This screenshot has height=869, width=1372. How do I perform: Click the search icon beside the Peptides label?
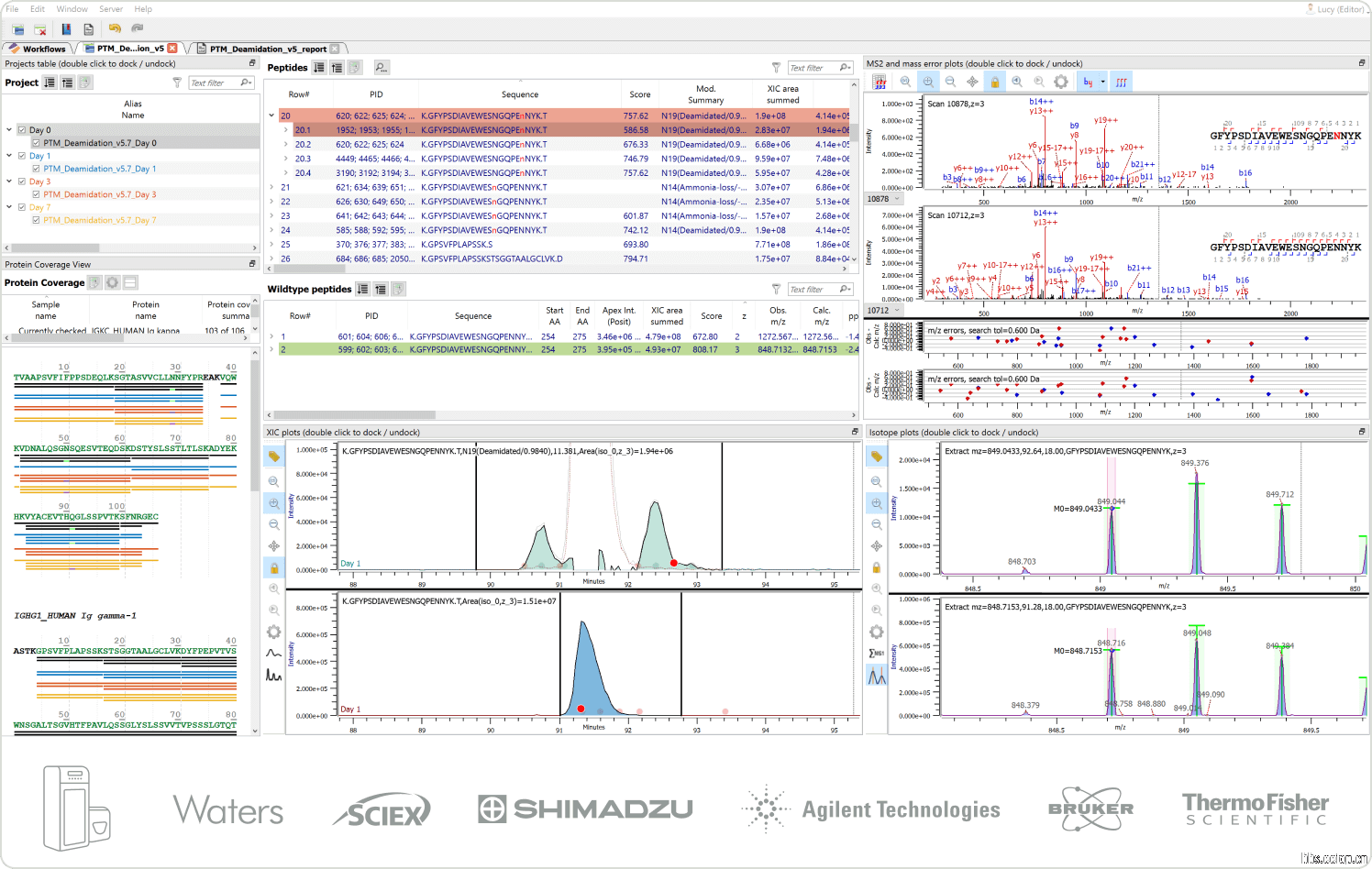[381, 67]
